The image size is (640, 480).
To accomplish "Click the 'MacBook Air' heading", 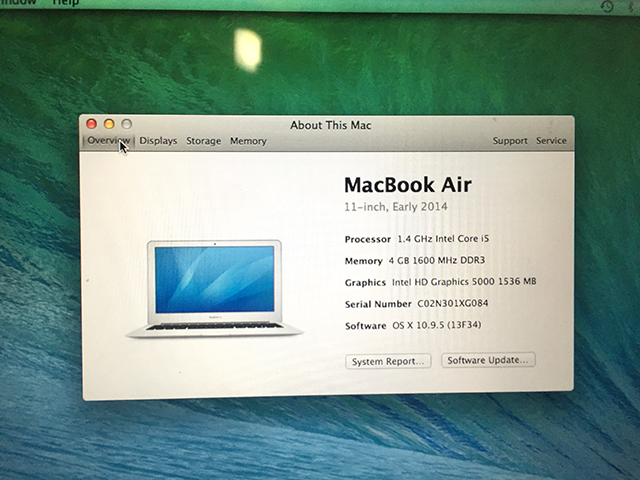I will (x=408, y=185).
